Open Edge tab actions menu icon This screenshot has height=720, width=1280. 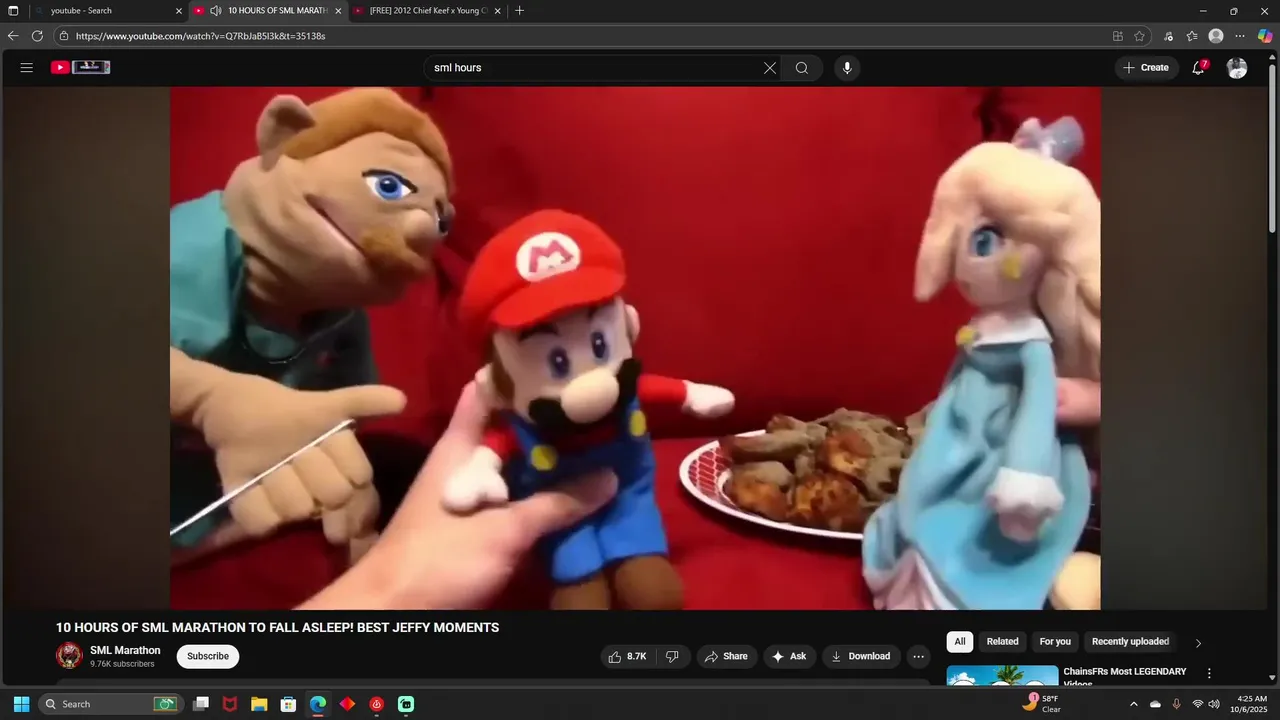(13, 11)
